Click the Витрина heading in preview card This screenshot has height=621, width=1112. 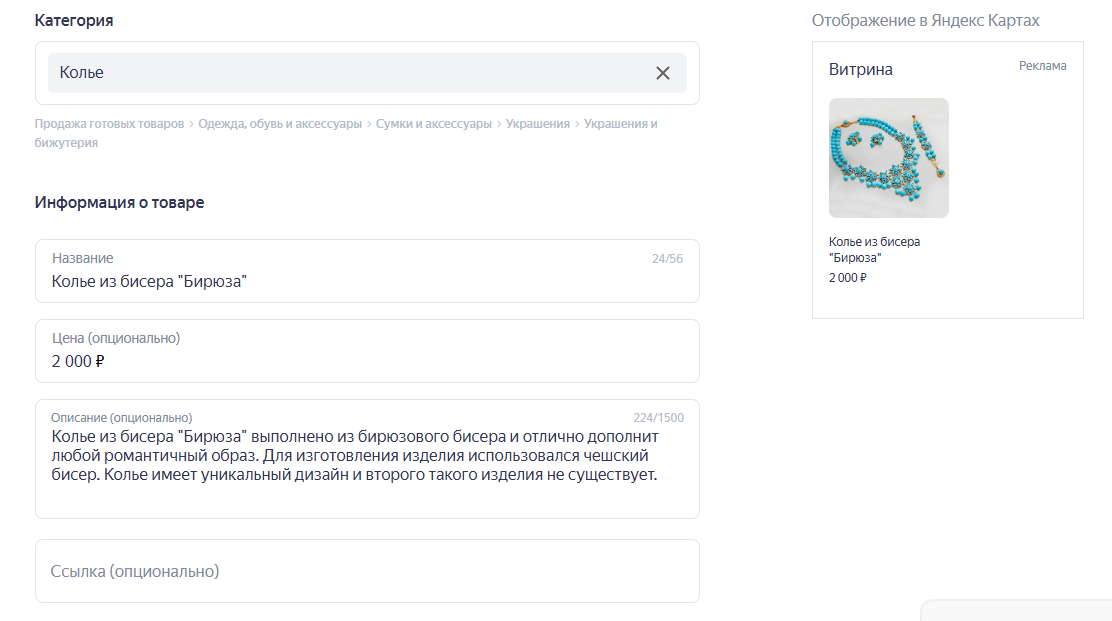860,70
